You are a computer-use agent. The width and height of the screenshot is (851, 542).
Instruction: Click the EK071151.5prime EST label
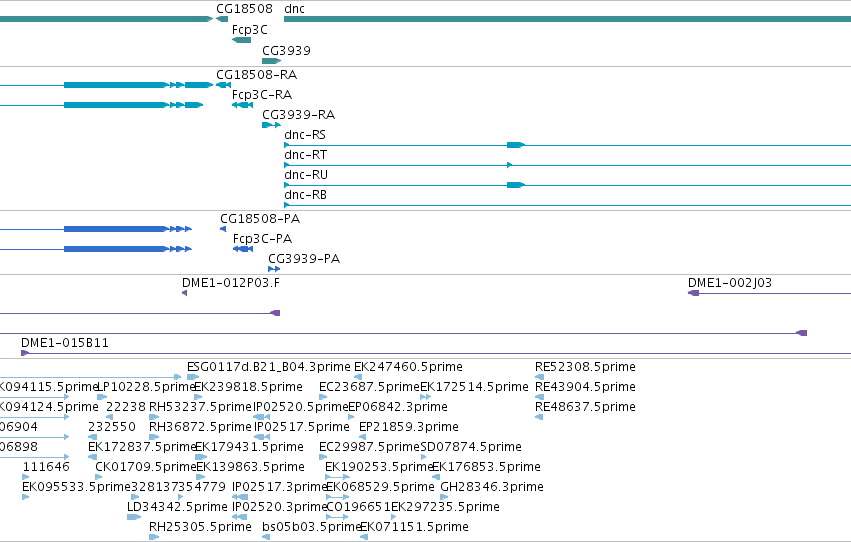click(x=414, y=527)
